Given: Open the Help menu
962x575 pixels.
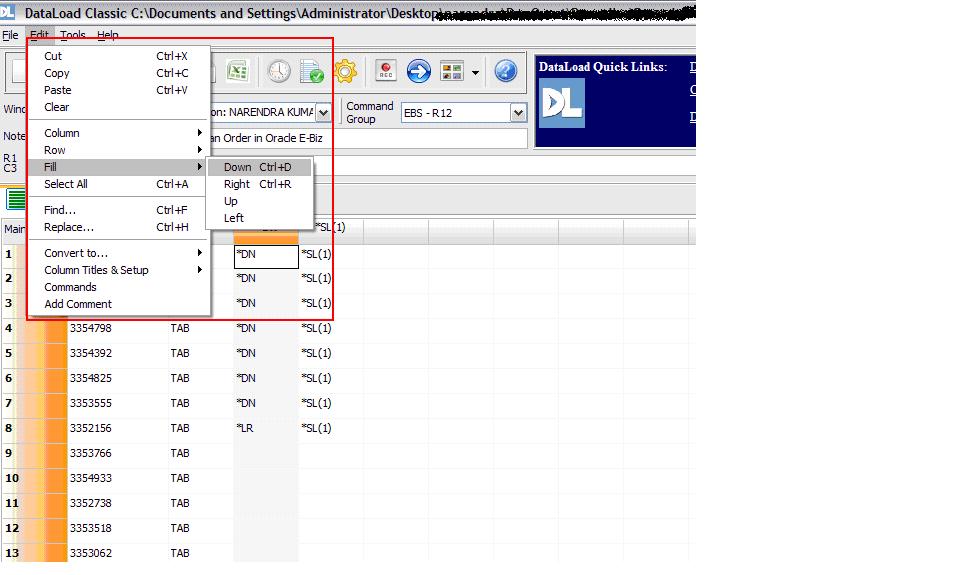Looking at the screenshot, I should click(x=107, y=35).
